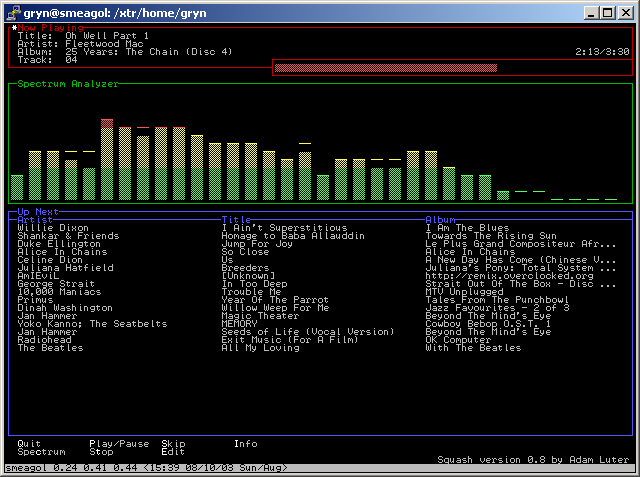This screenshot has height=477, width=640.
Task: Click the Album column header
Action: [440, 220]
